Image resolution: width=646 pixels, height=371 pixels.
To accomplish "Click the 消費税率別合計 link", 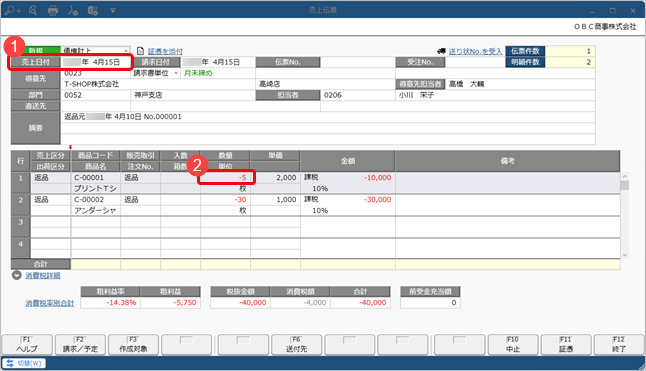I will tap(50, 303).
